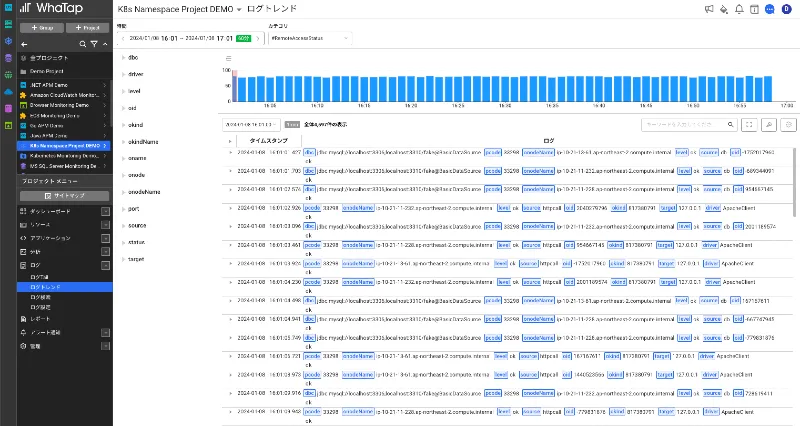The height and width of the screenshot is (426, 800).
Task: Click the green globe icon in the left rail
Action: [x=8, y=74]
